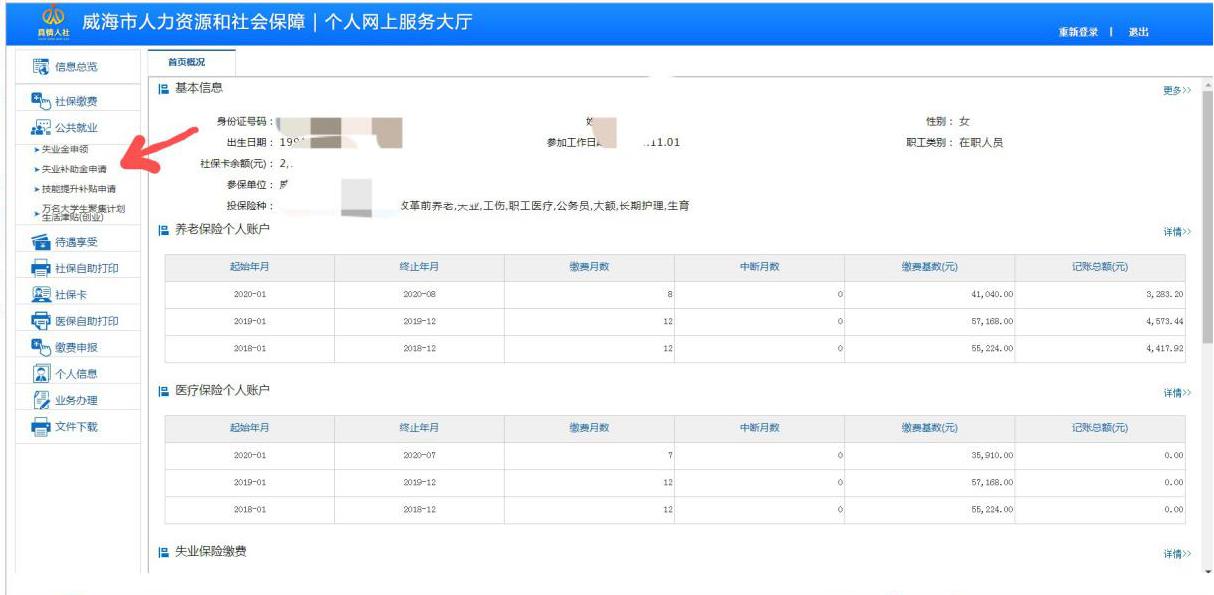Click the 养老保险 cell showing 4,417.92

tap(1100, 349)
